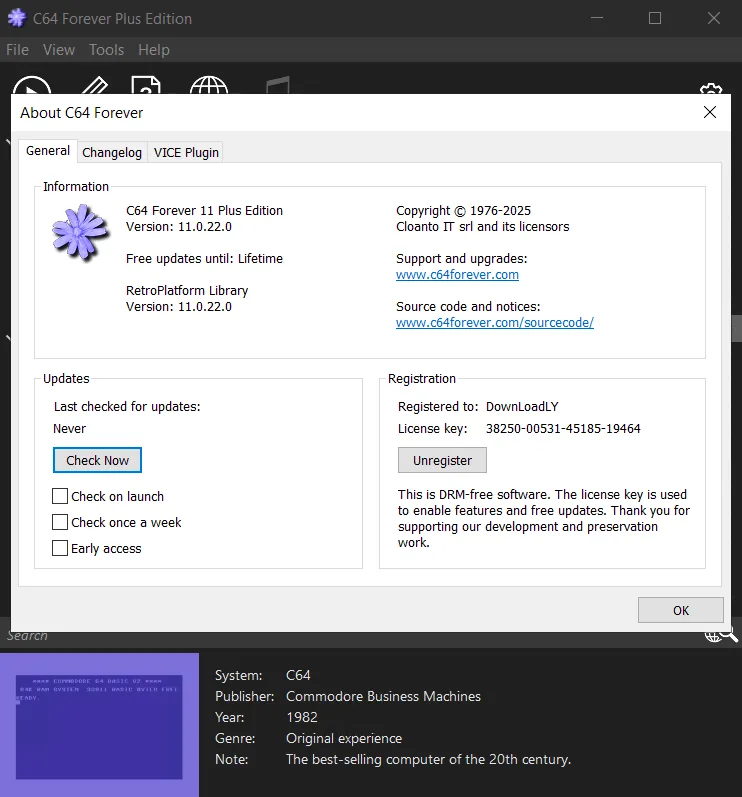Click the text C64 Forever 11 Plus Edition
742x797 pixels.
point(204,210)
